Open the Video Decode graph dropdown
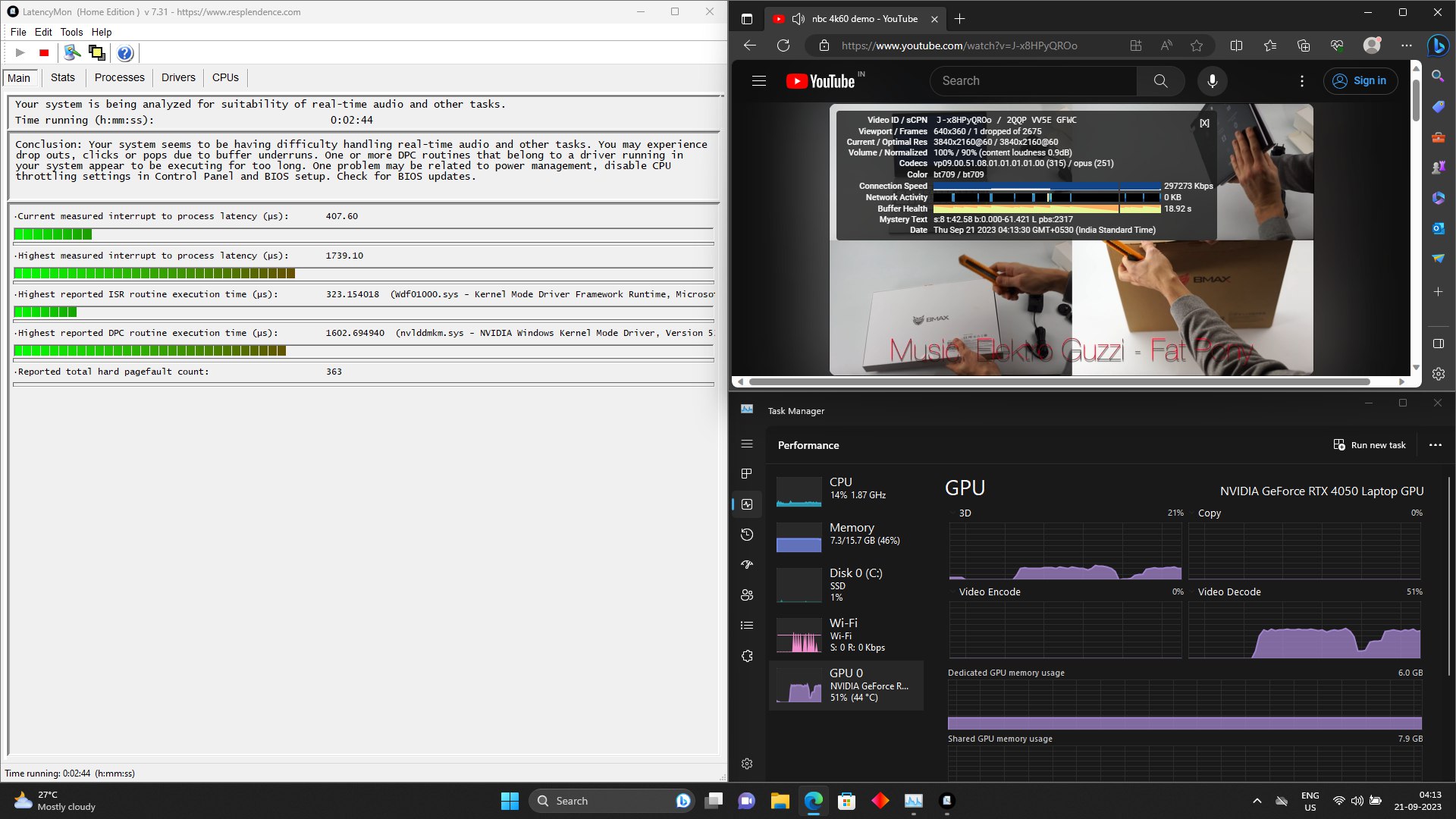The image size is (1456, 819). [x=1192, y=592]
